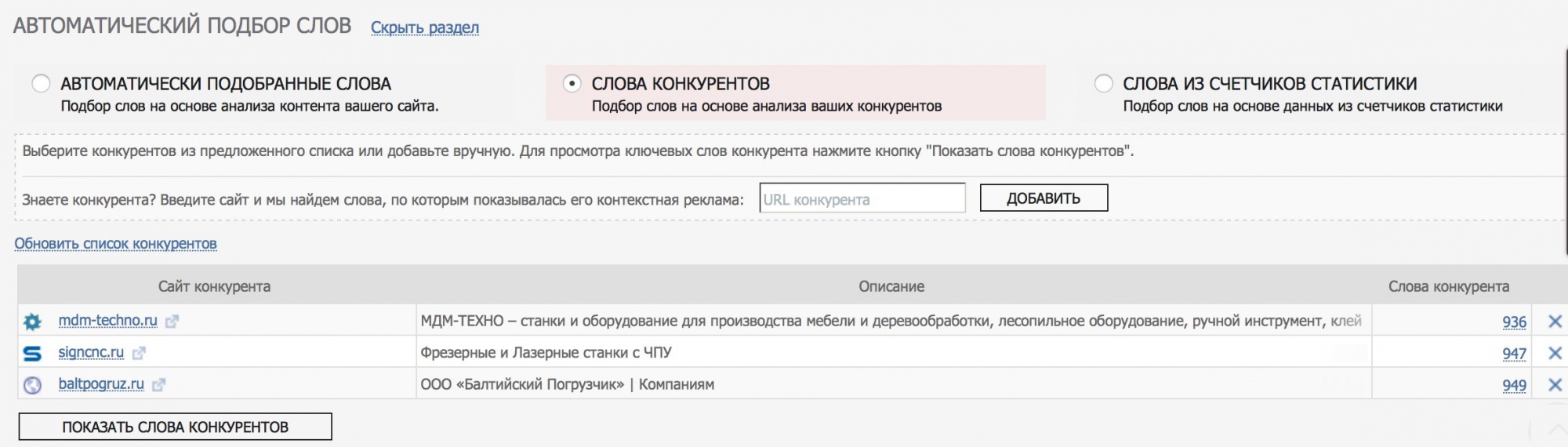
Task: Click the gear favicon of mdm-techno.ru
Action: click(x=32, y=322)
